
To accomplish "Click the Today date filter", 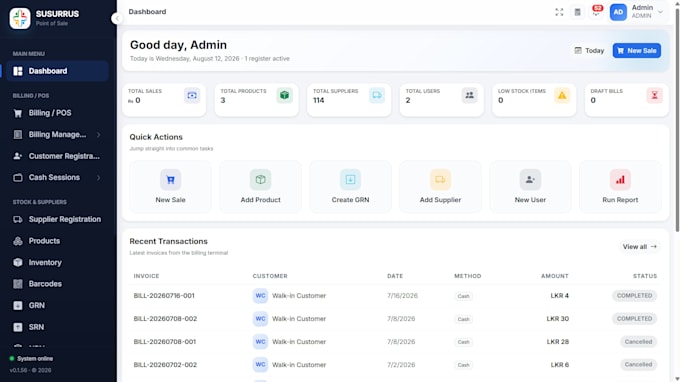I will pyautogui.click(x=589, y=51).
